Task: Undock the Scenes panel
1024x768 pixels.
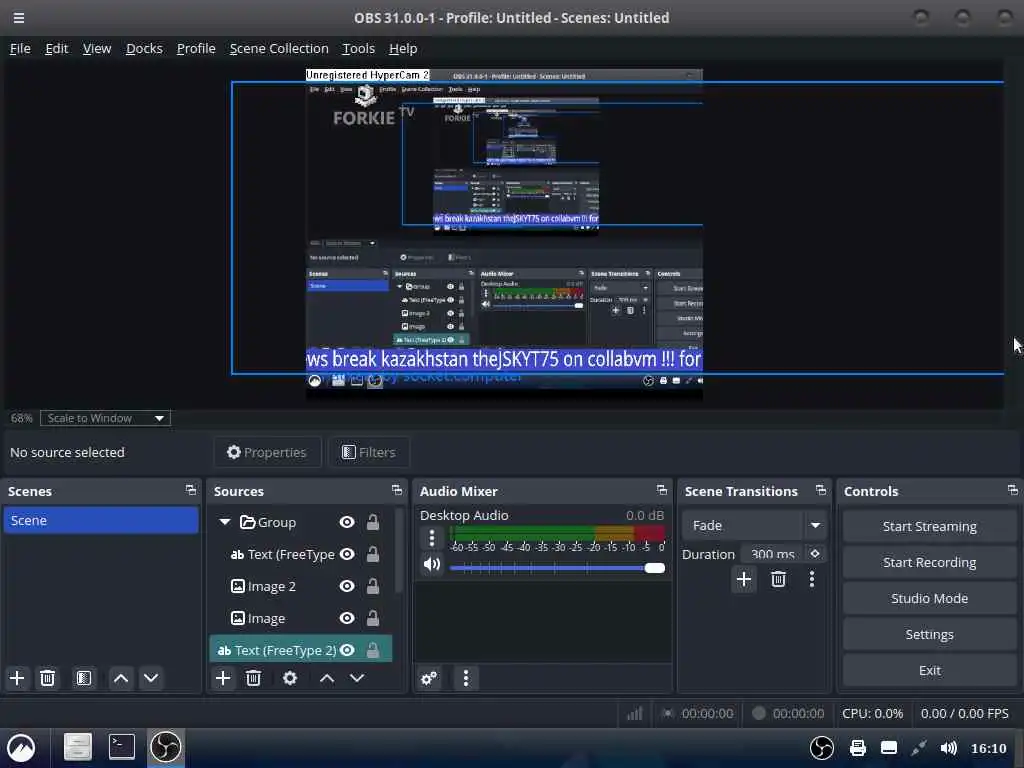Action: [191, 490]
